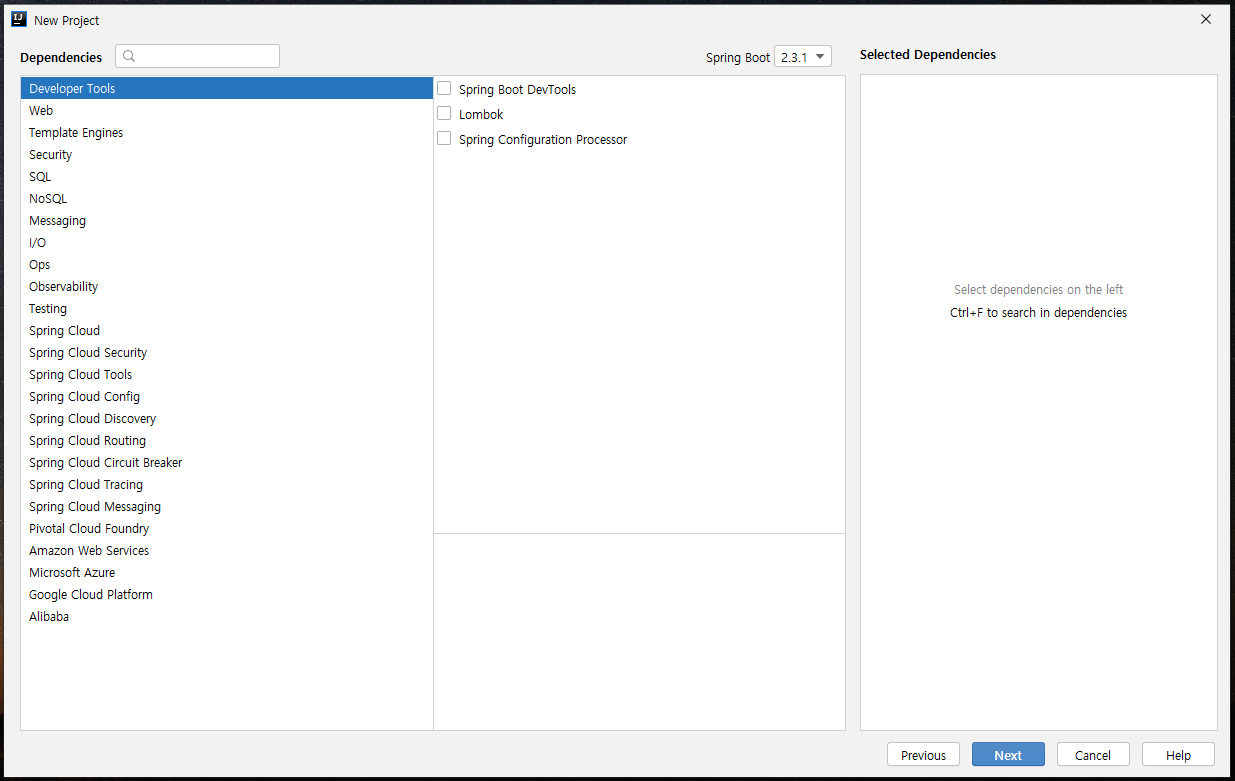This screenshot has height=781, width=1235.
Task: Select the Microsoft Azure category
Action: [x=227, y=572]
